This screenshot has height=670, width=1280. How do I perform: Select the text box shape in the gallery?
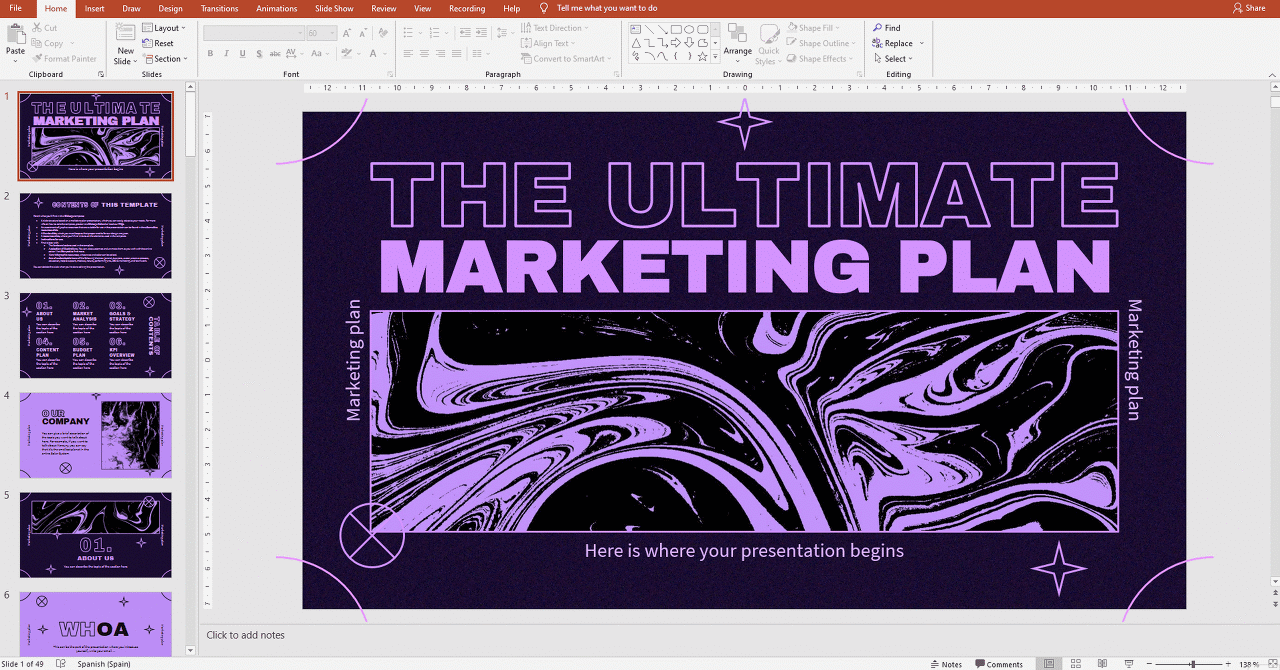[636, 29]
